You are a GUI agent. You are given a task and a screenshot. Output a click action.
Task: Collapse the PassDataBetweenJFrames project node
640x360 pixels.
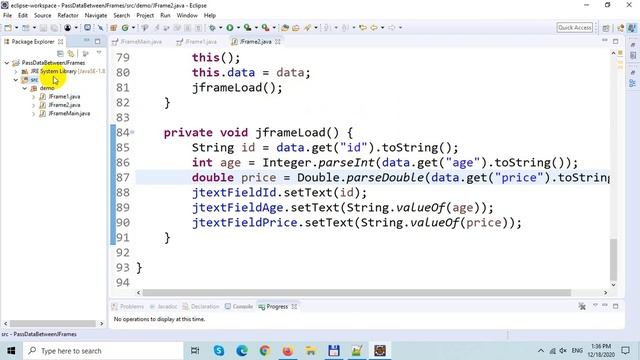pyautogui.click(x=7, y=63)
